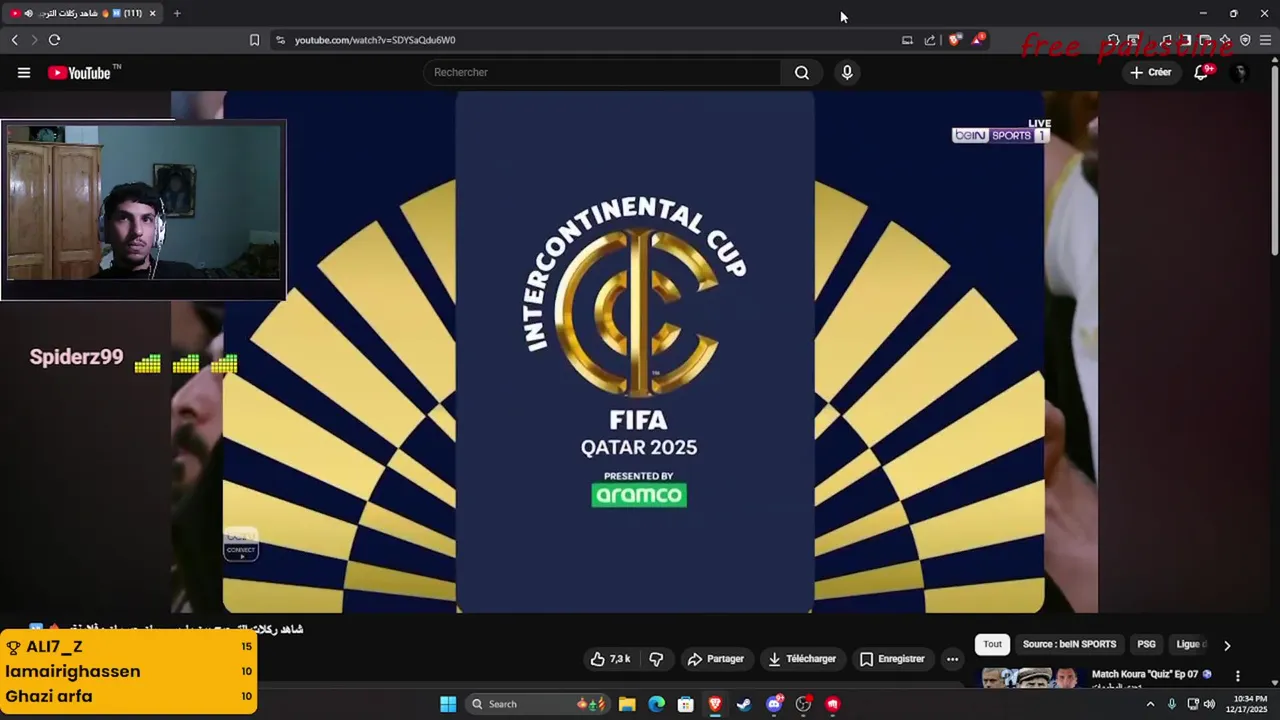Open File Explorer from the taskbar

(627, 704)
